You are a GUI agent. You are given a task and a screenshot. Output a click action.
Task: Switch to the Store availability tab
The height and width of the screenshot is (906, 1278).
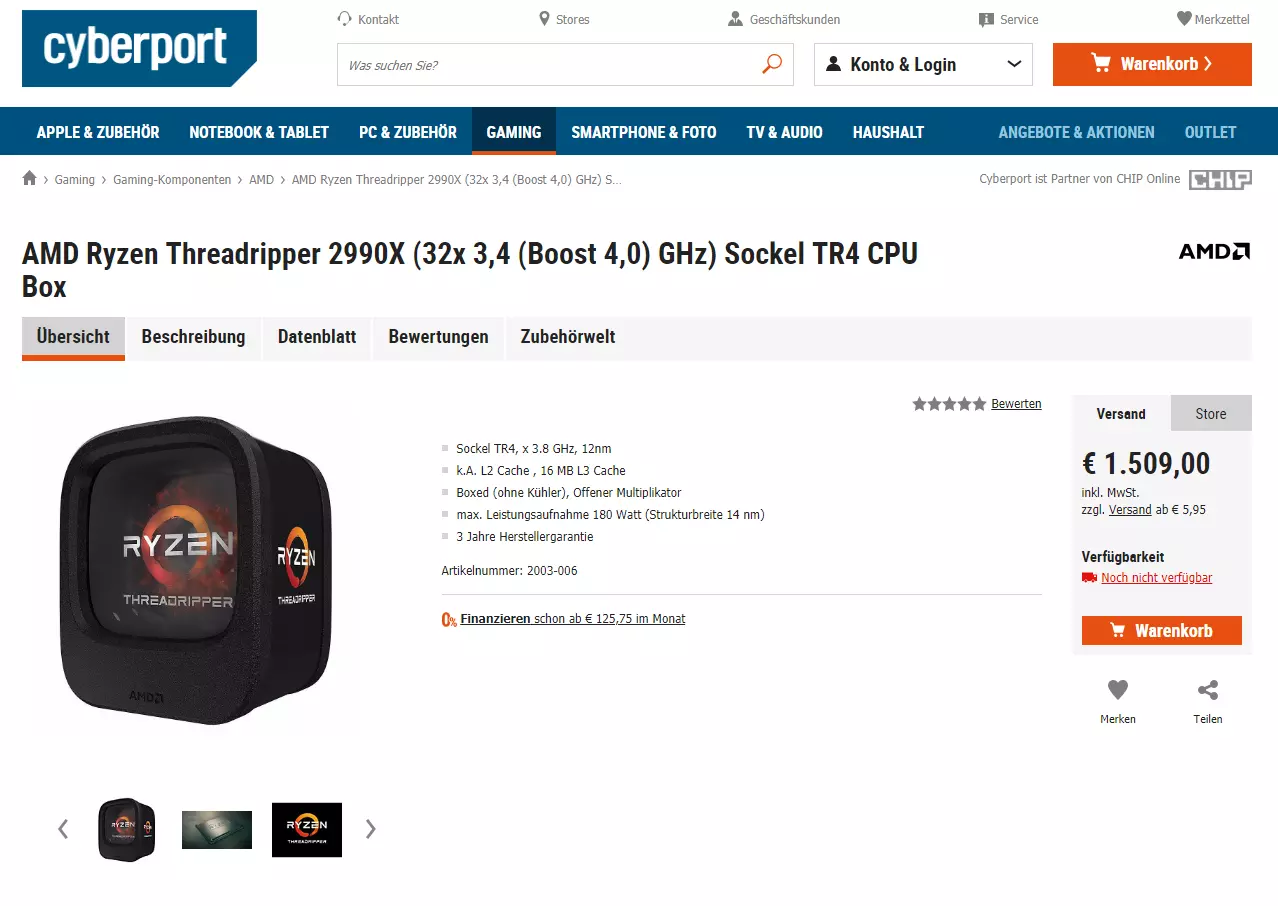tap(1211, 413)
